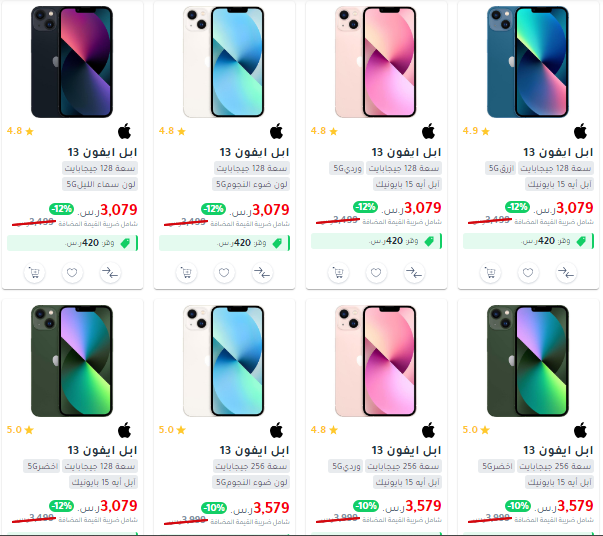The width and height of the screenshot is (603, 536).
Task: Click -10% discount badge on pink 256GB
Action: pyautogui.click(x=366, y=506)
